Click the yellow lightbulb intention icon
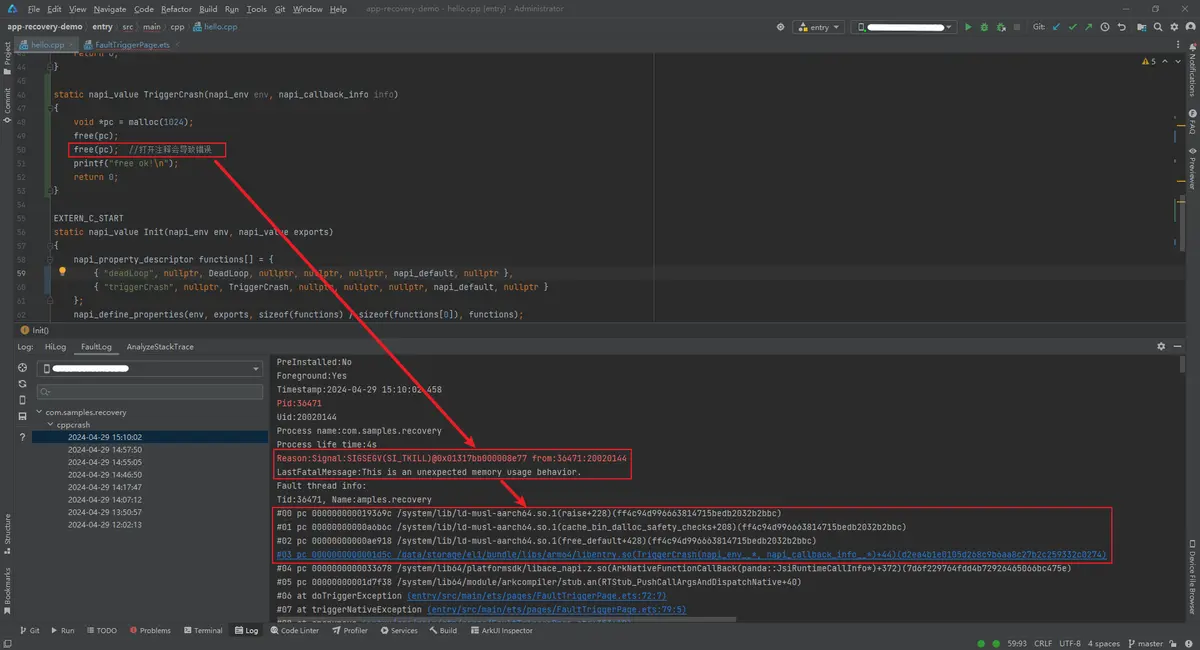Image resolution: width=1200 pixels, height=650 pixels. click(62, 272)
